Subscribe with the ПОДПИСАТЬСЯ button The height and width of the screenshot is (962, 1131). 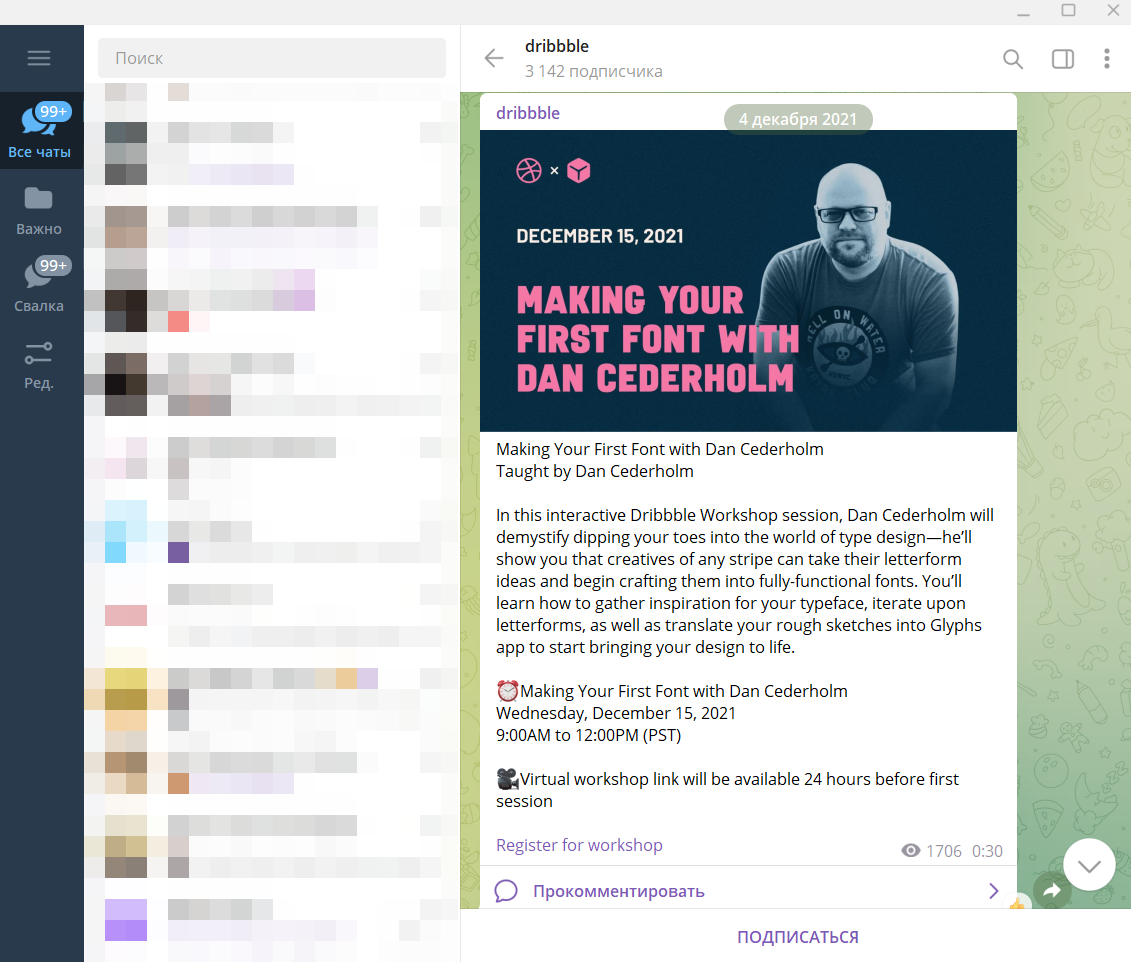798,937
